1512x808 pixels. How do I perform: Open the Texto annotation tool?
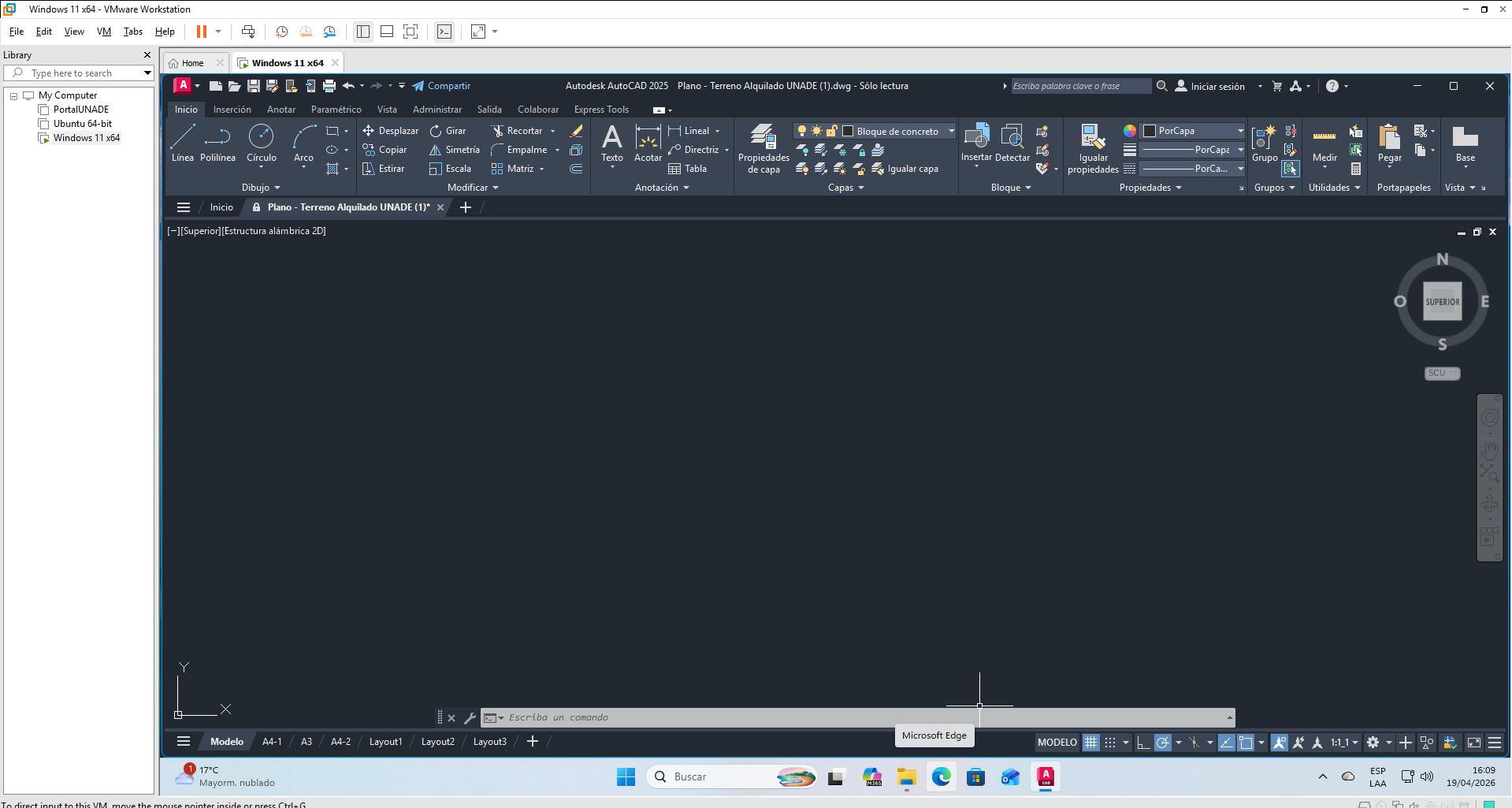(612, 143)
